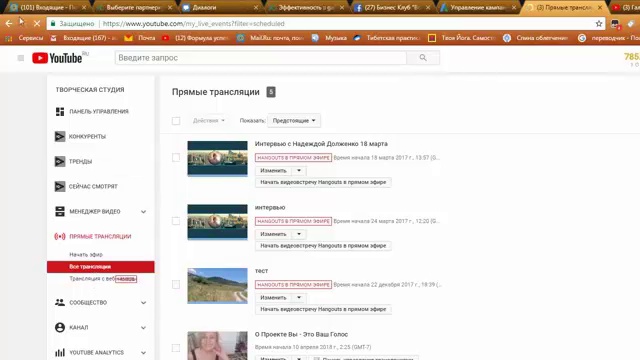Expand the Сообщество section chevron
The height and width of the screenshot is (360, 640).
(x=143, y=303)
